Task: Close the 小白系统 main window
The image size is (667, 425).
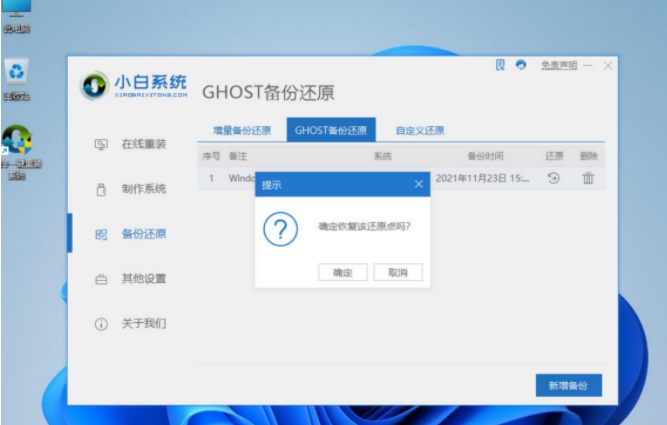Action: coord(608,66)
